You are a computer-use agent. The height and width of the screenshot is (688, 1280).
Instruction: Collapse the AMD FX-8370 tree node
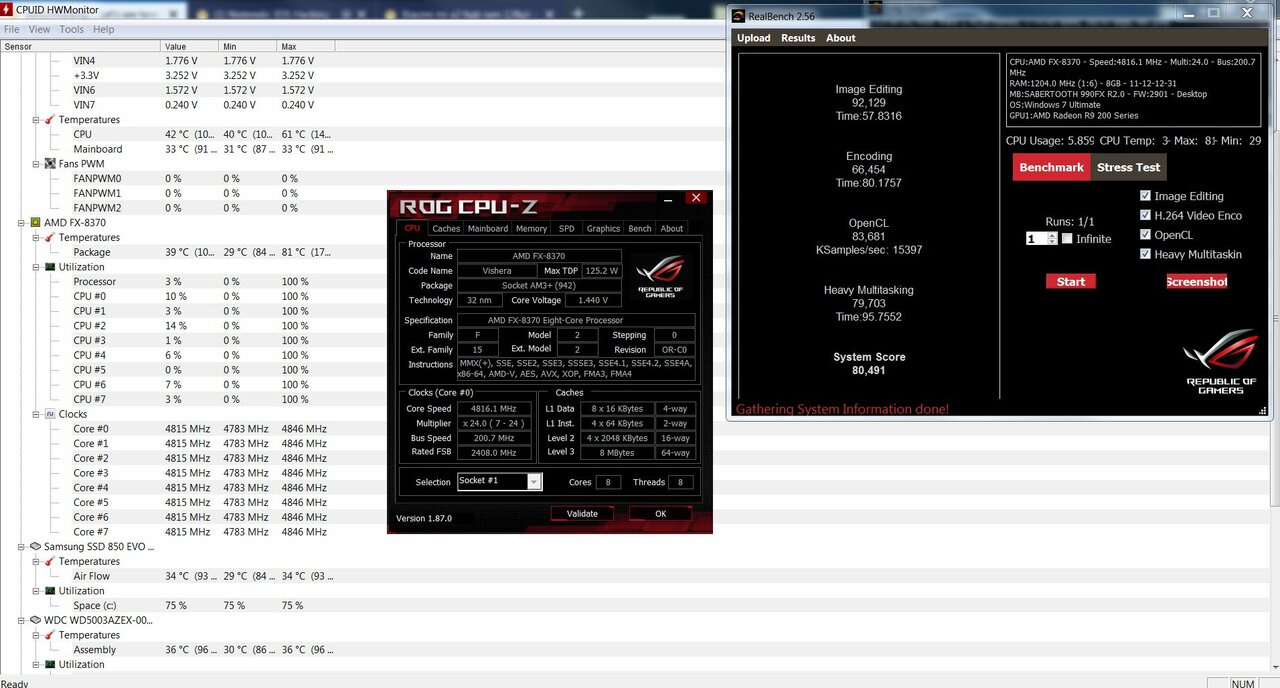coord(21,223)
